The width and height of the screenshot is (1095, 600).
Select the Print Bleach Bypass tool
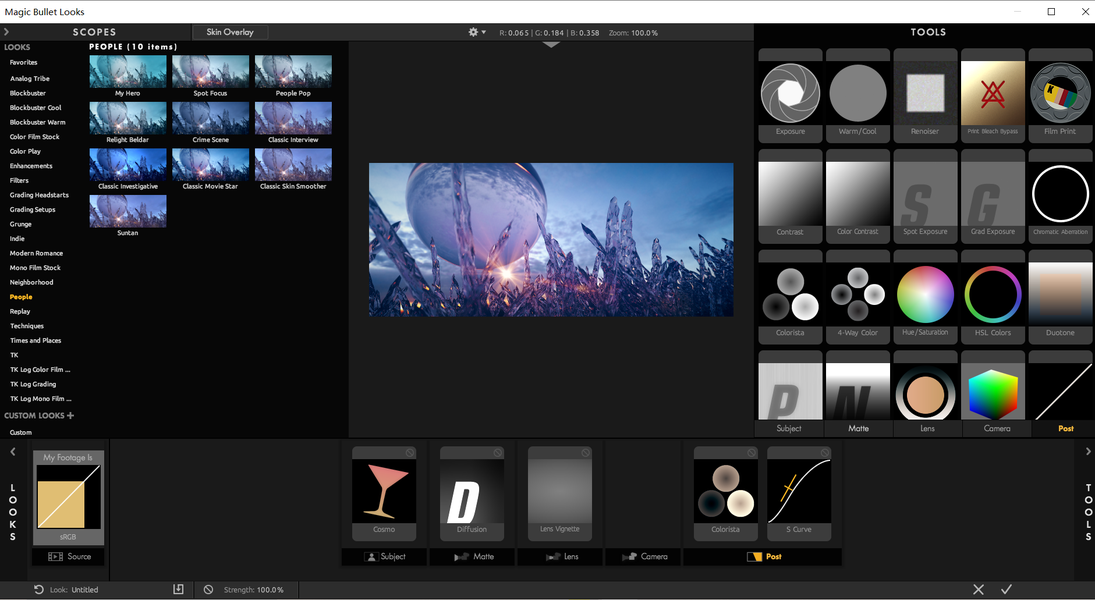[x=992, y=96]
